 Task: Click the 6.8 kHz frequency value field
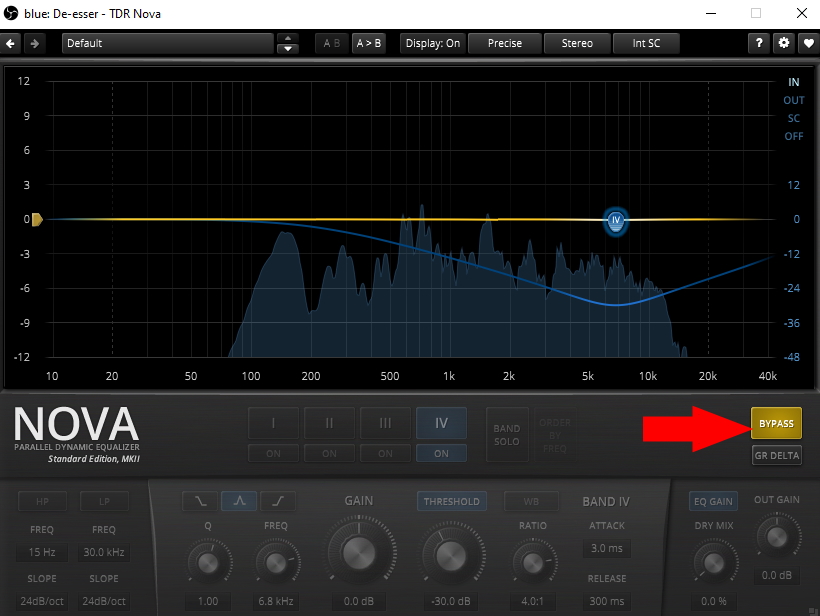tap(276, 602)
